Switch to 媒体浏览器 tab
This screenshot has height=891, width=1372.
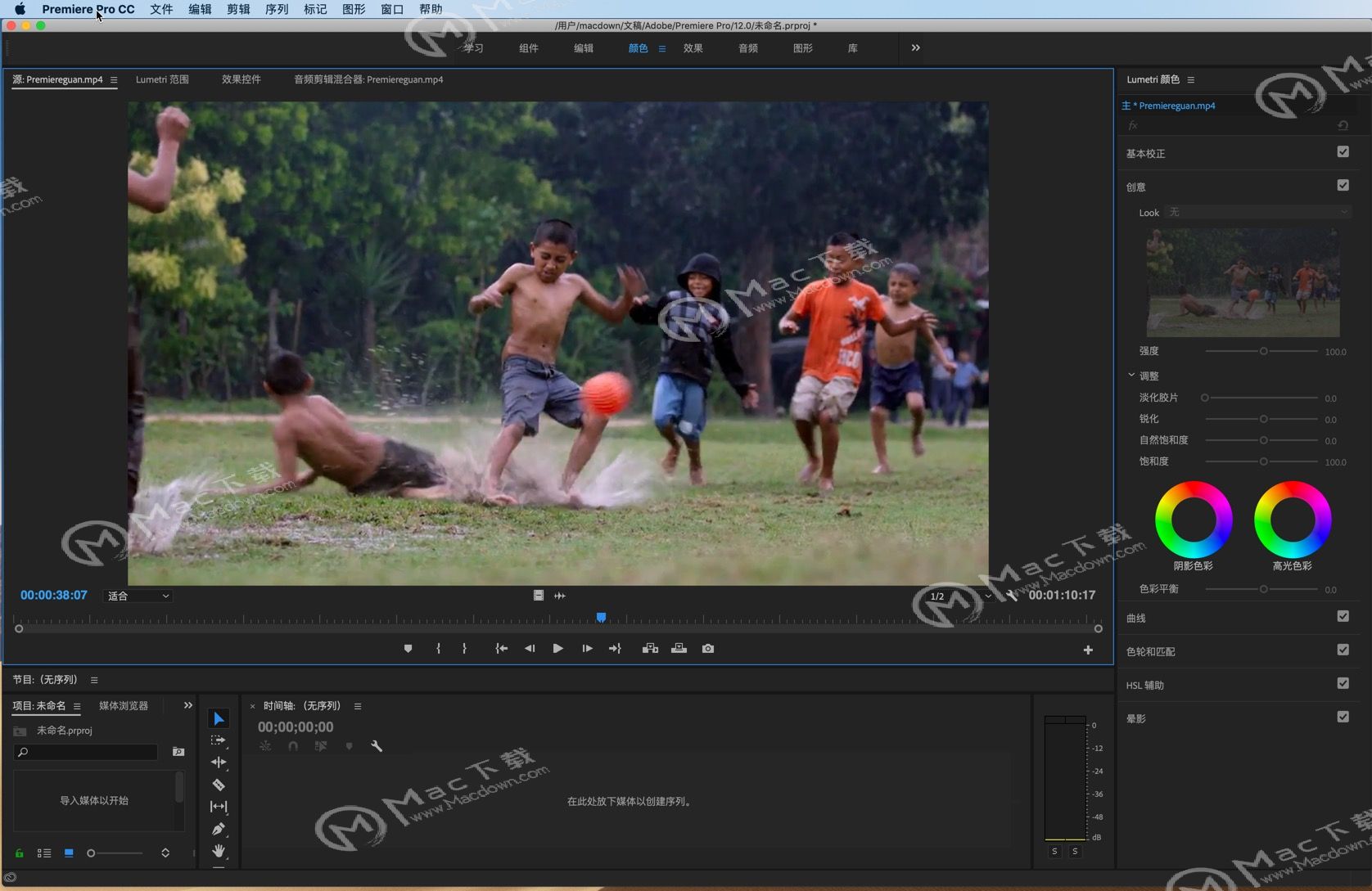click(124, 705)
